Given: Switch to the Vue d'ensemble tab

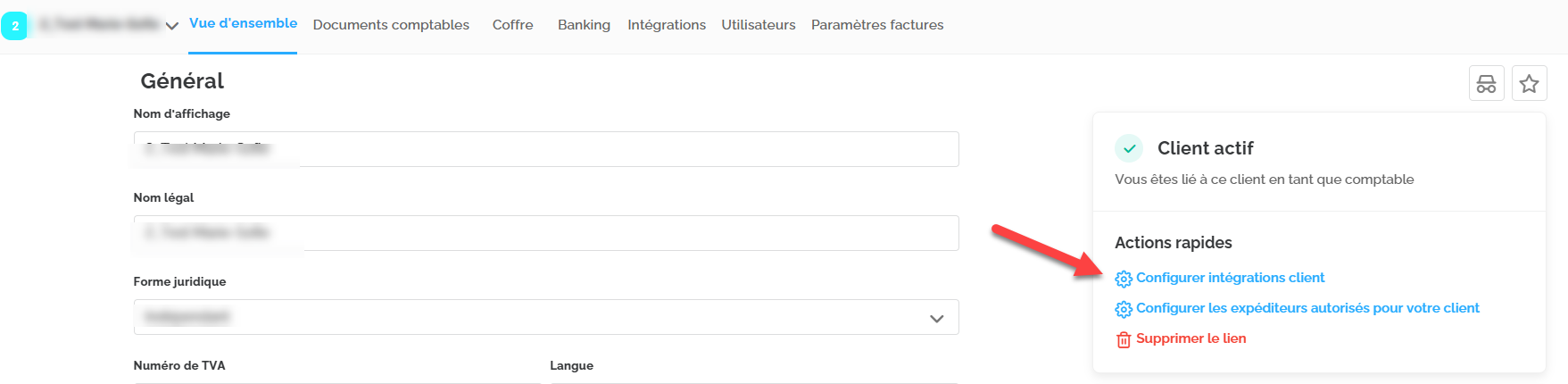Looking at the screenshot, I should click(x=243, y=23).
